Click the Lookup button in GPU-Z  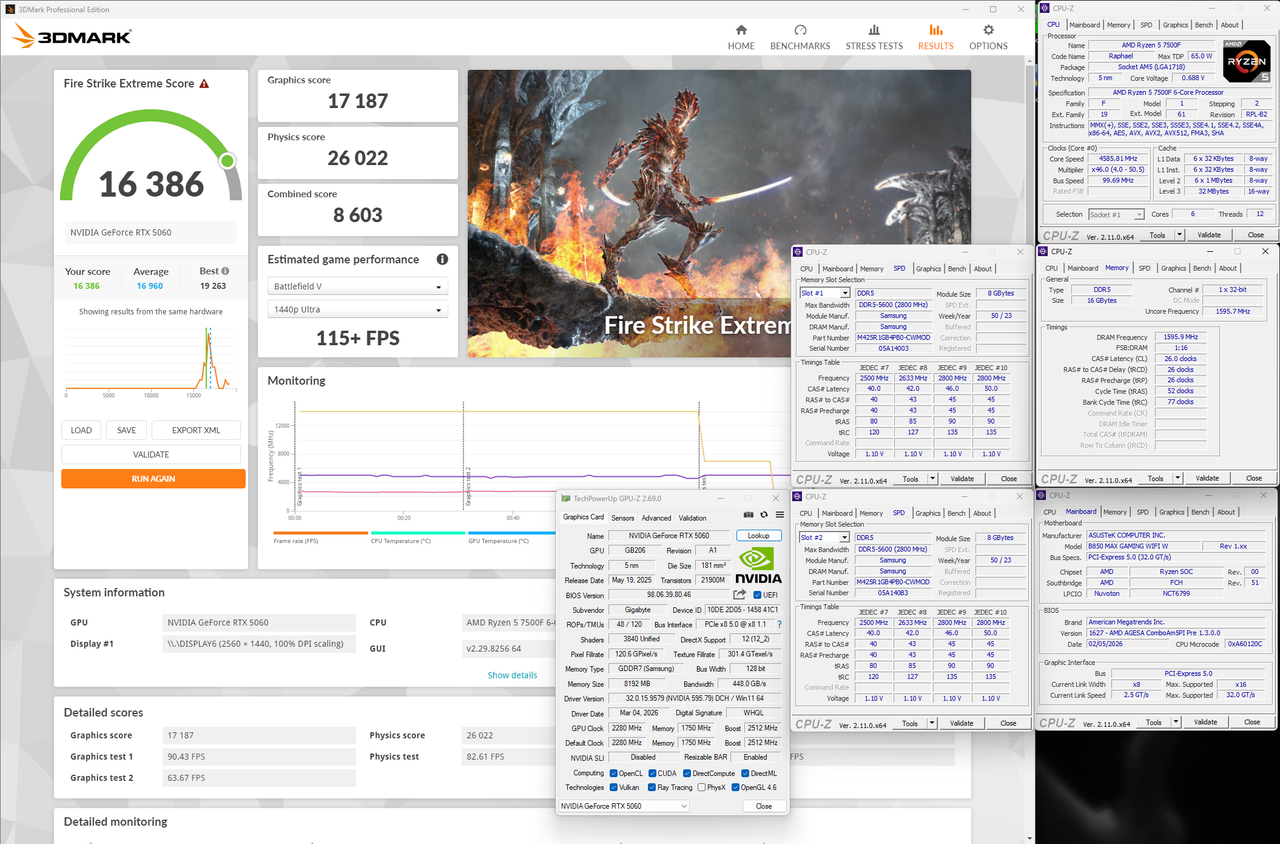pos(759,536)
